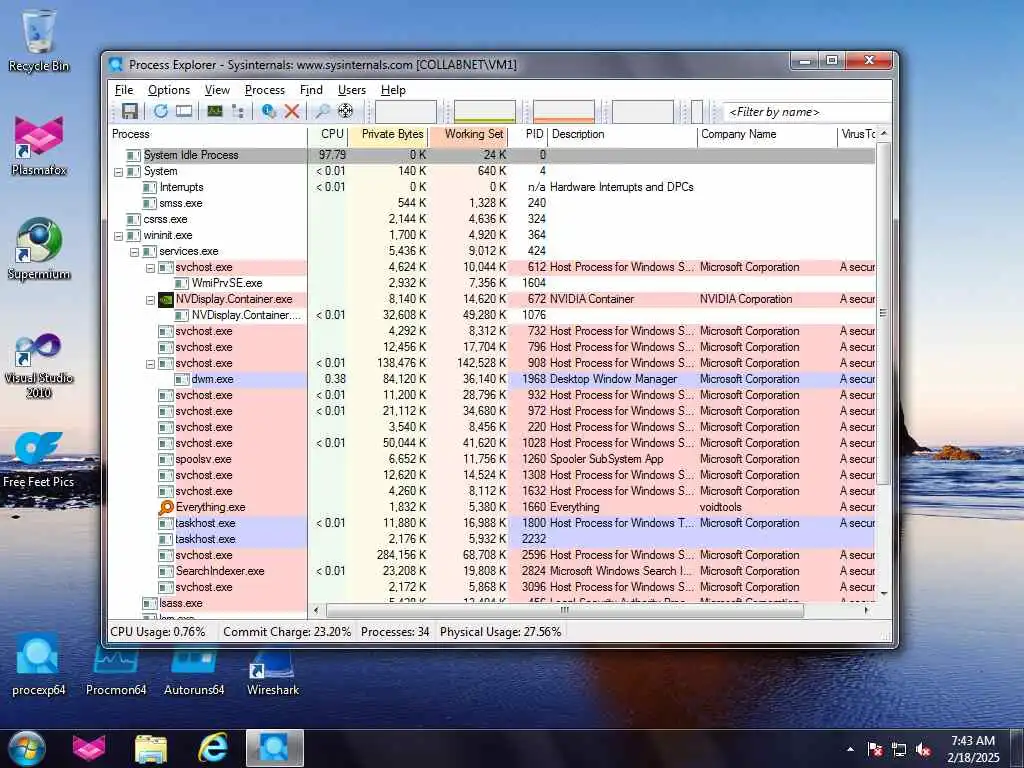The height and width of the screenshot is (768, 1024).
Task: Click the NVIDIA Corporation company cell
Action: (x=746, y=299)
